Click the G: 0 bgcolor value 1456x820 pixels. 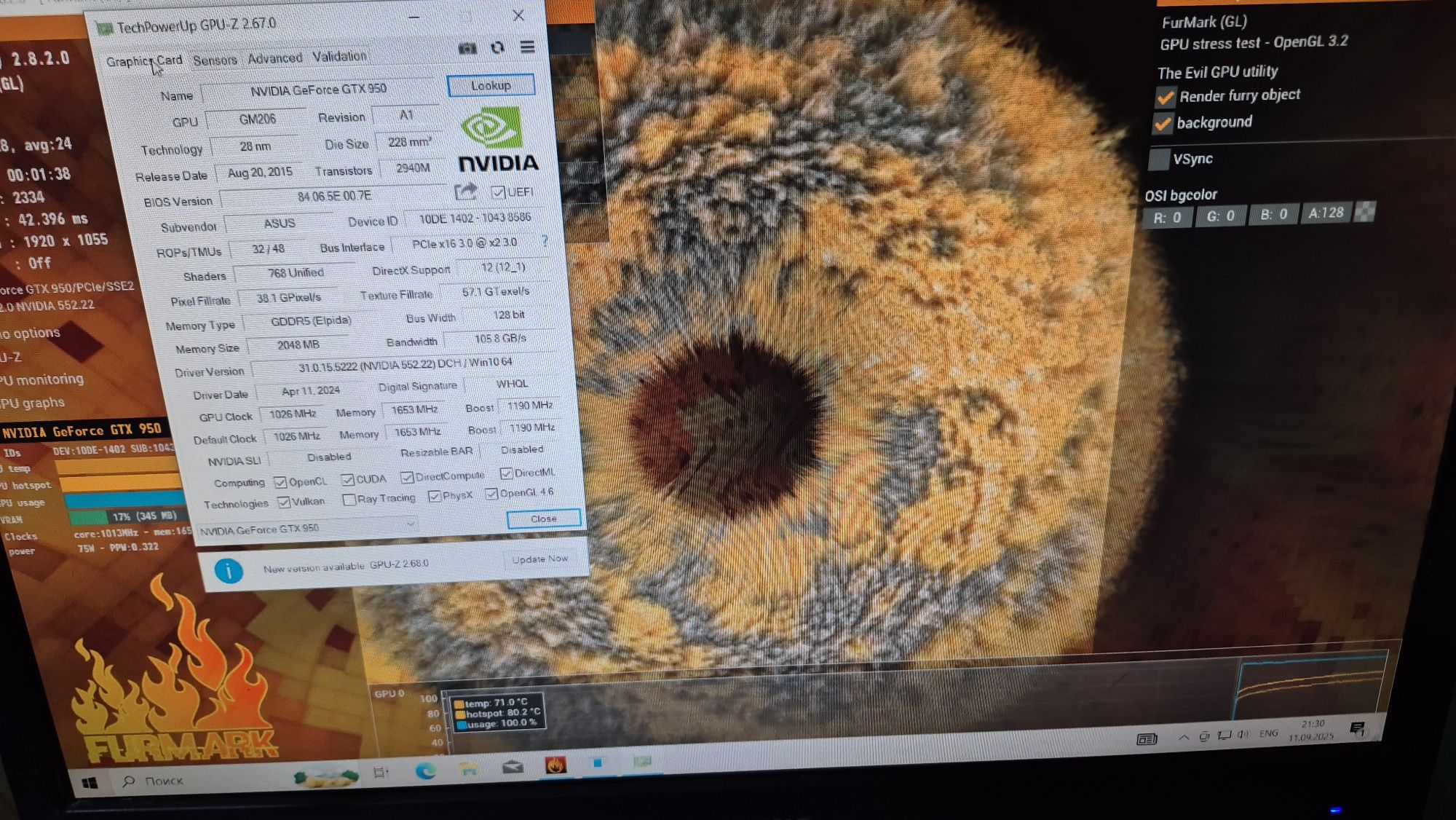click(1220, 216)
